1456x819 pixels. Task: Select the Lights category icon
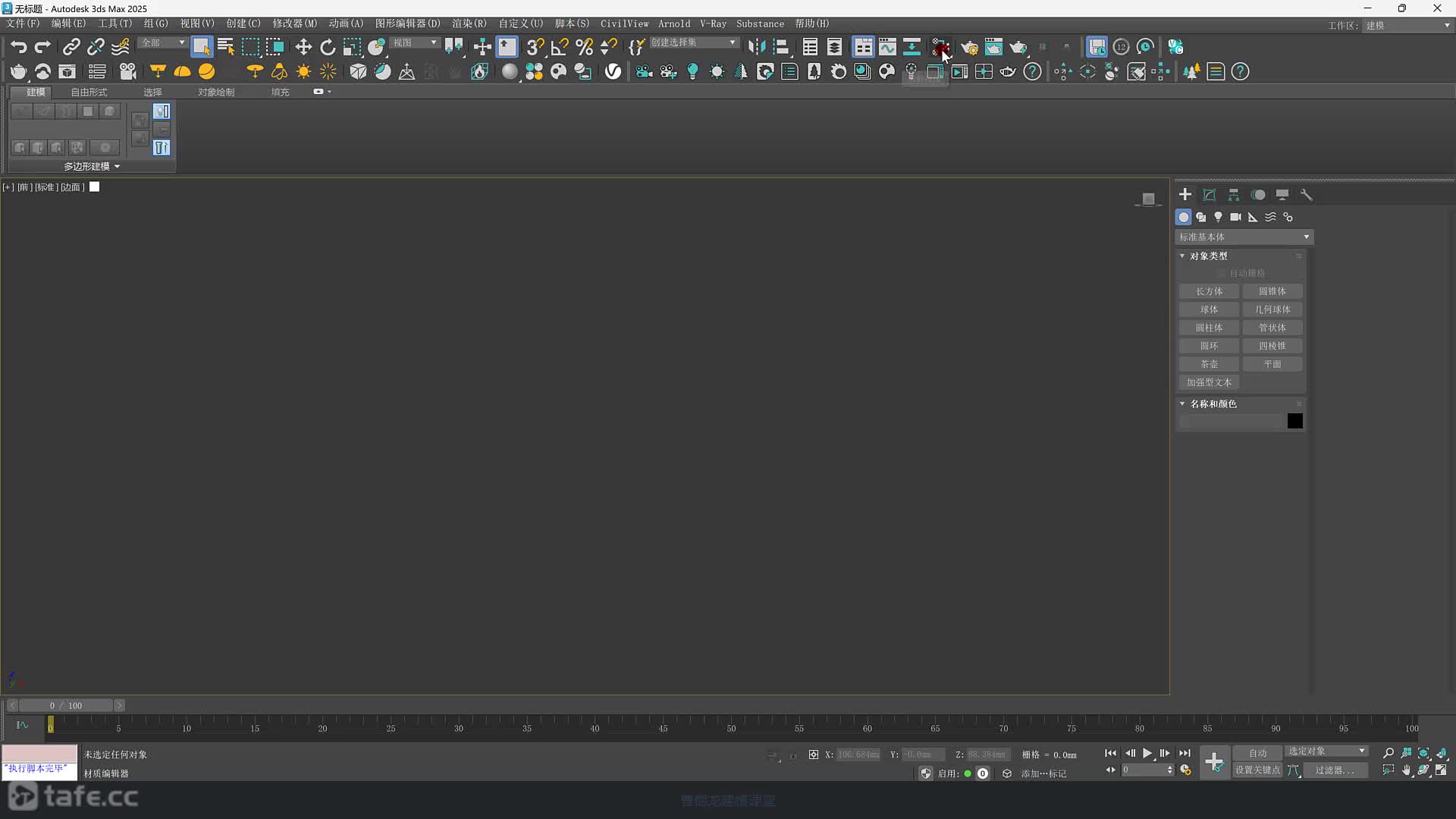tap(1218, 217)
